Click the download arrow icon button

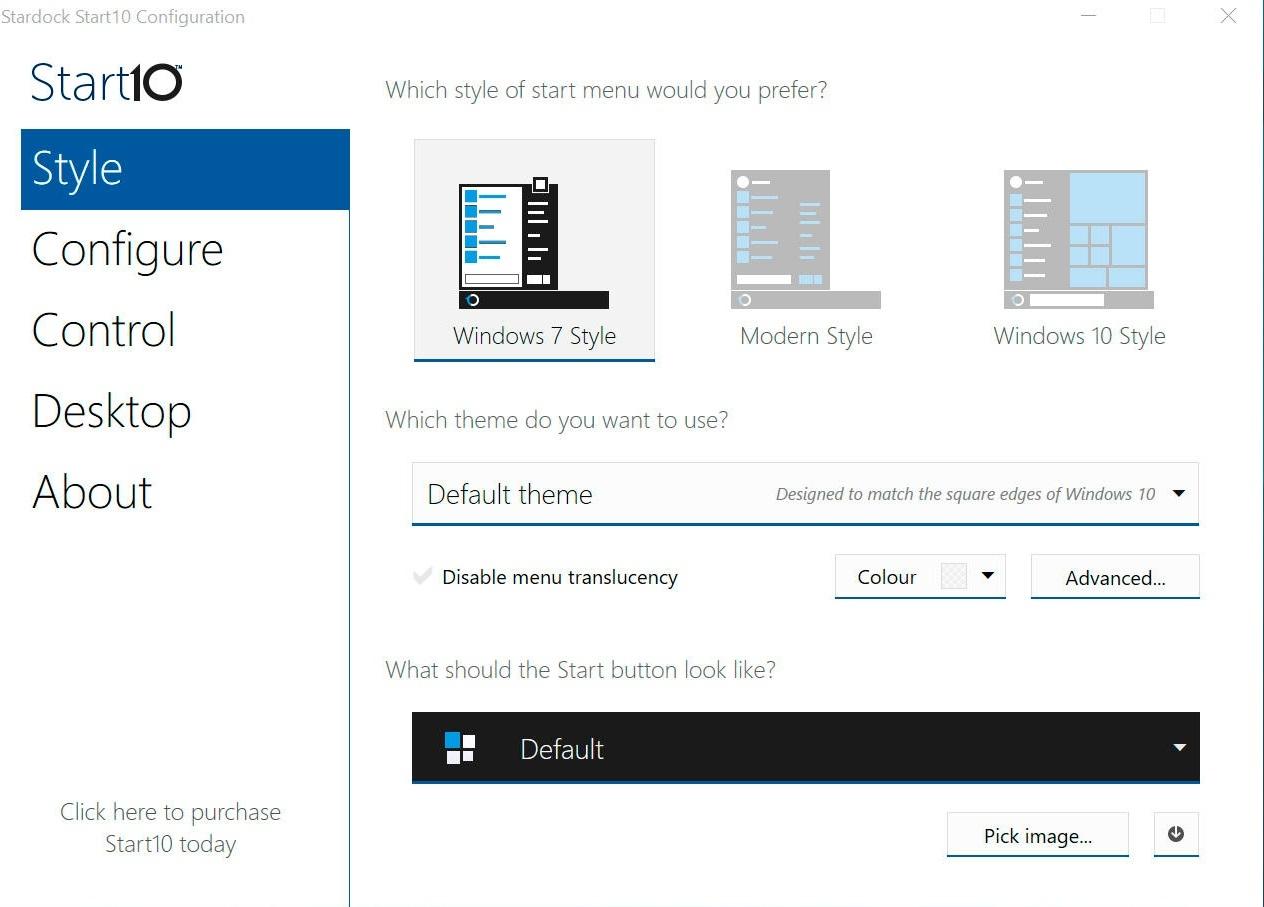(1176, 834)
